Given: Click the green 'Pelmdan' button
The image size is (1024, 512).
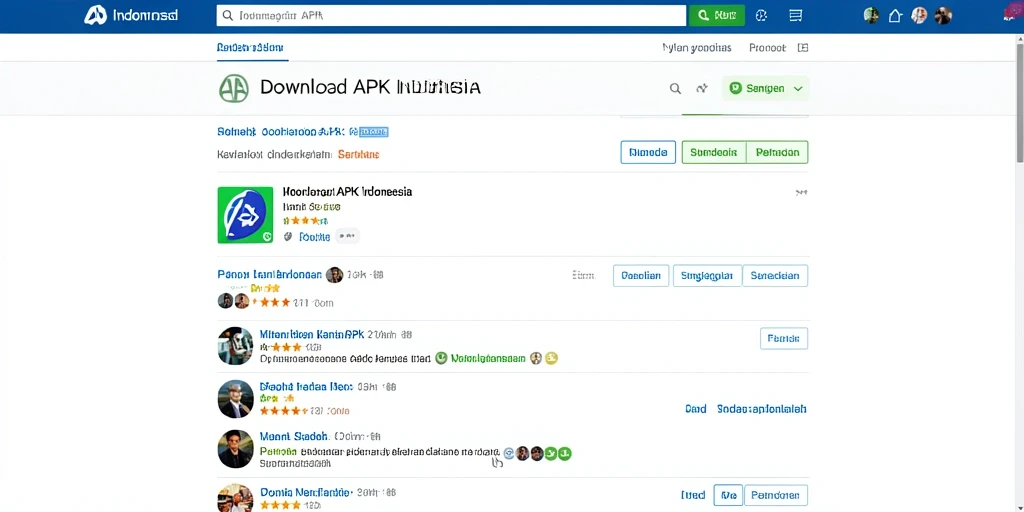Looking at the screenshot, I should pyautogui.click(x=777, y=152).
